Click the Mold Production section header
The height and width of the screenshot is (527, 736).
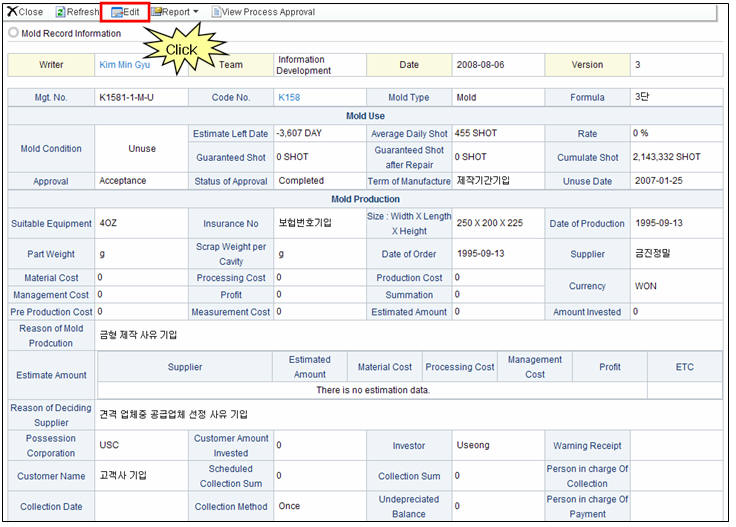tap(365, 198)
